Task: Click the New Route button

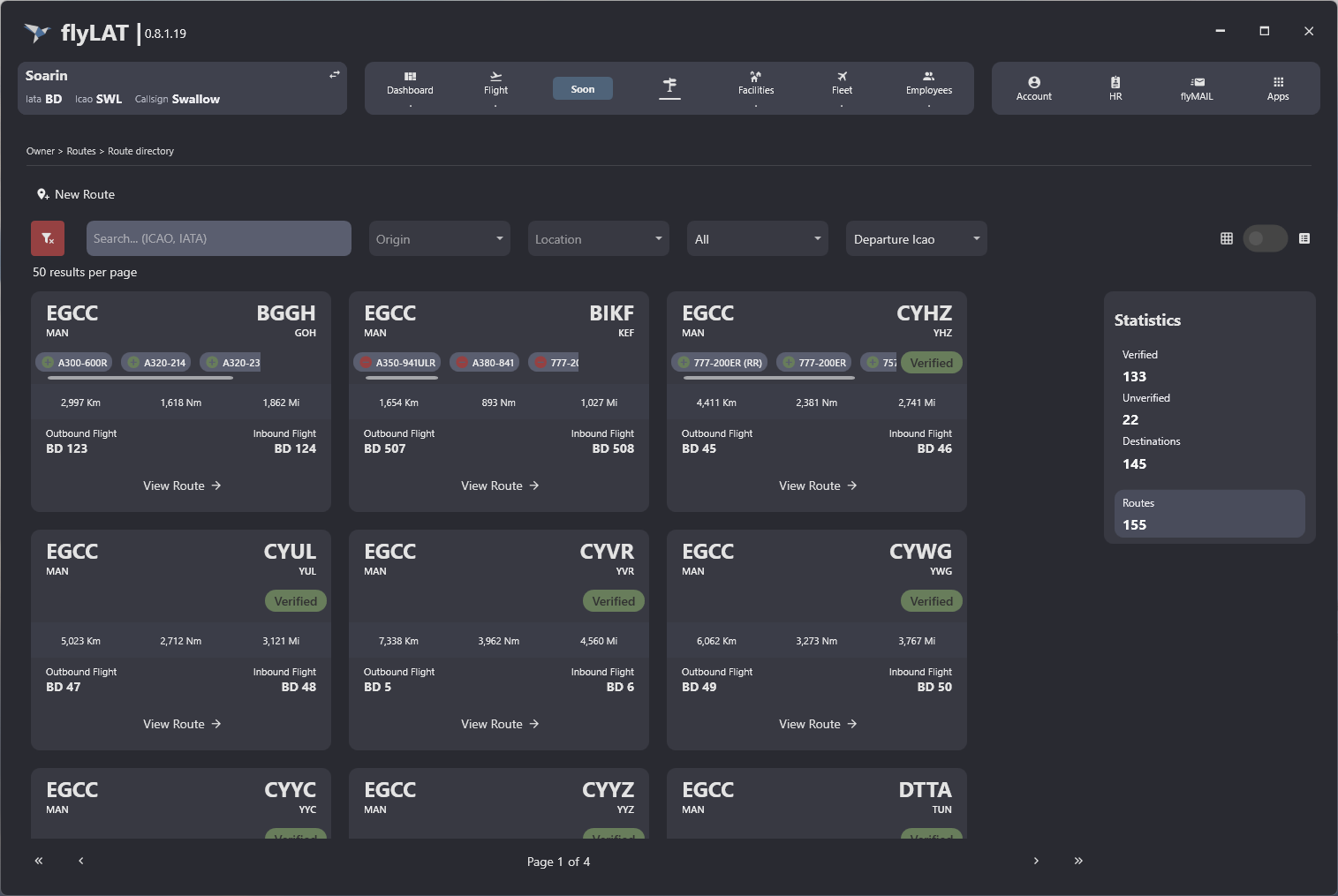Action: 77,194
